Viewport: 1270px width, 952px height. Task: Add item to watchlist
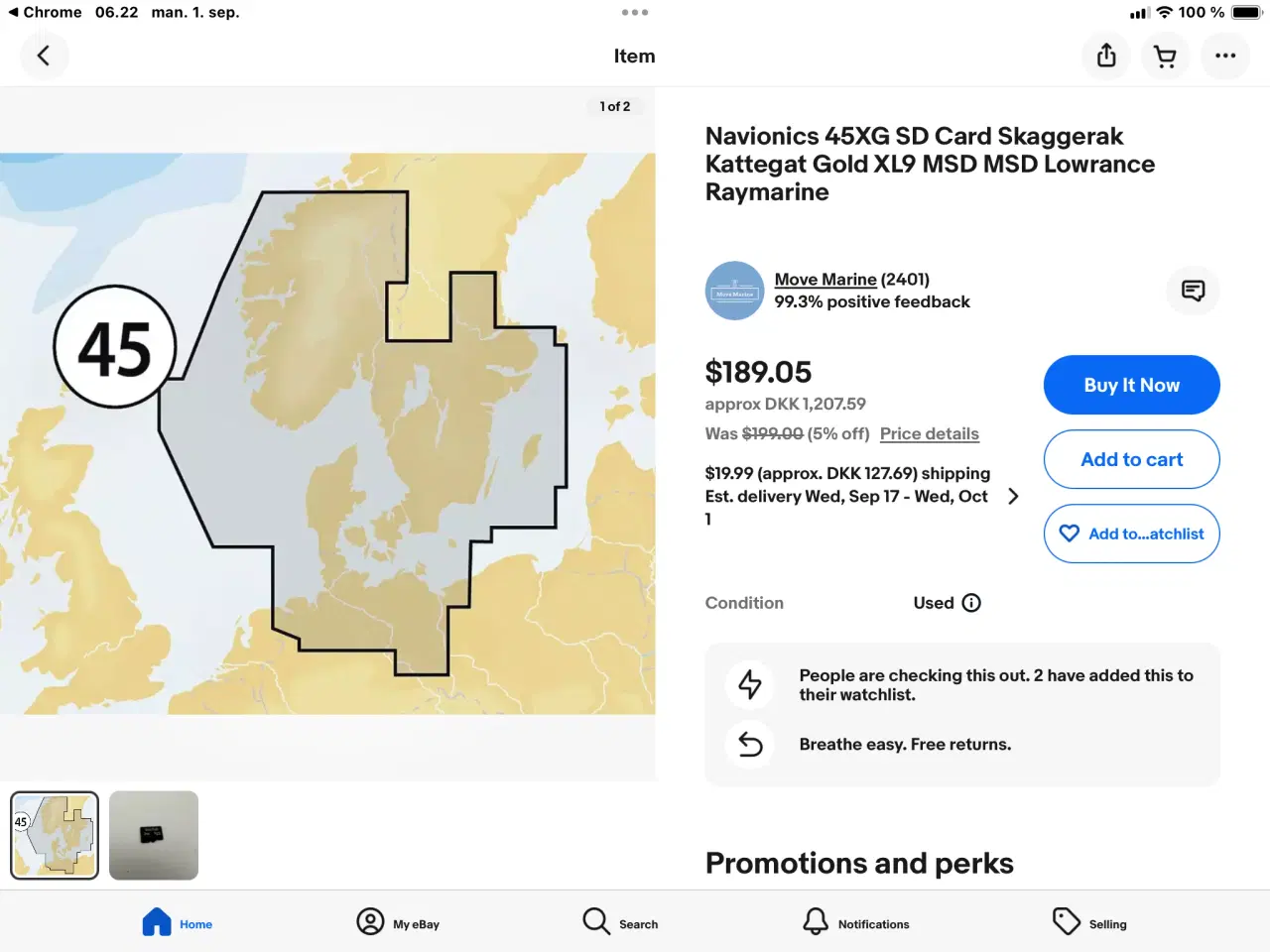(1132, 534)
